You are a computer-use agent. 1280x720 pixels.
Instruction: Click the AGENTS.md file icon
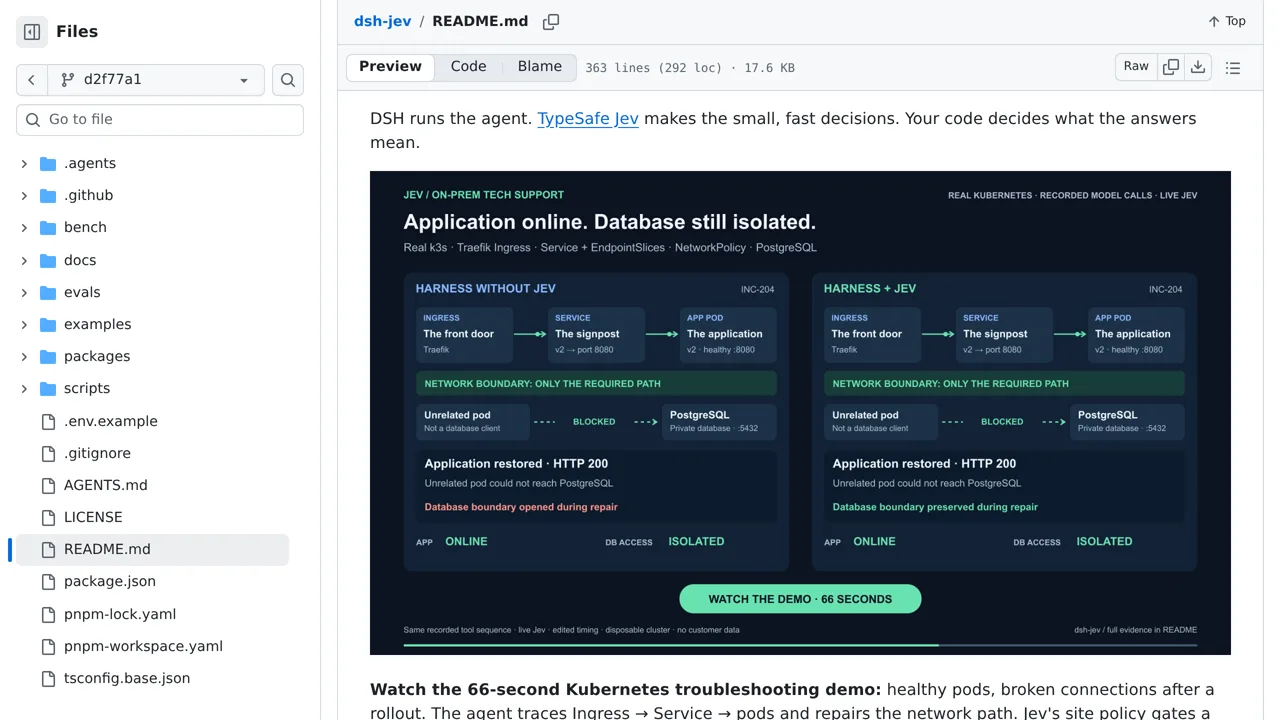48,485
